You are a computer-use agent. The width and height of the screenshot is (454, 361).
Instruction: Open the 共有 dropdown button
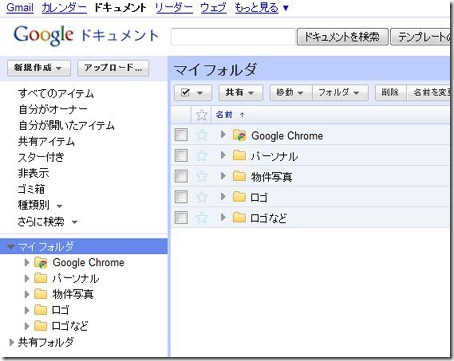point(241,92)
